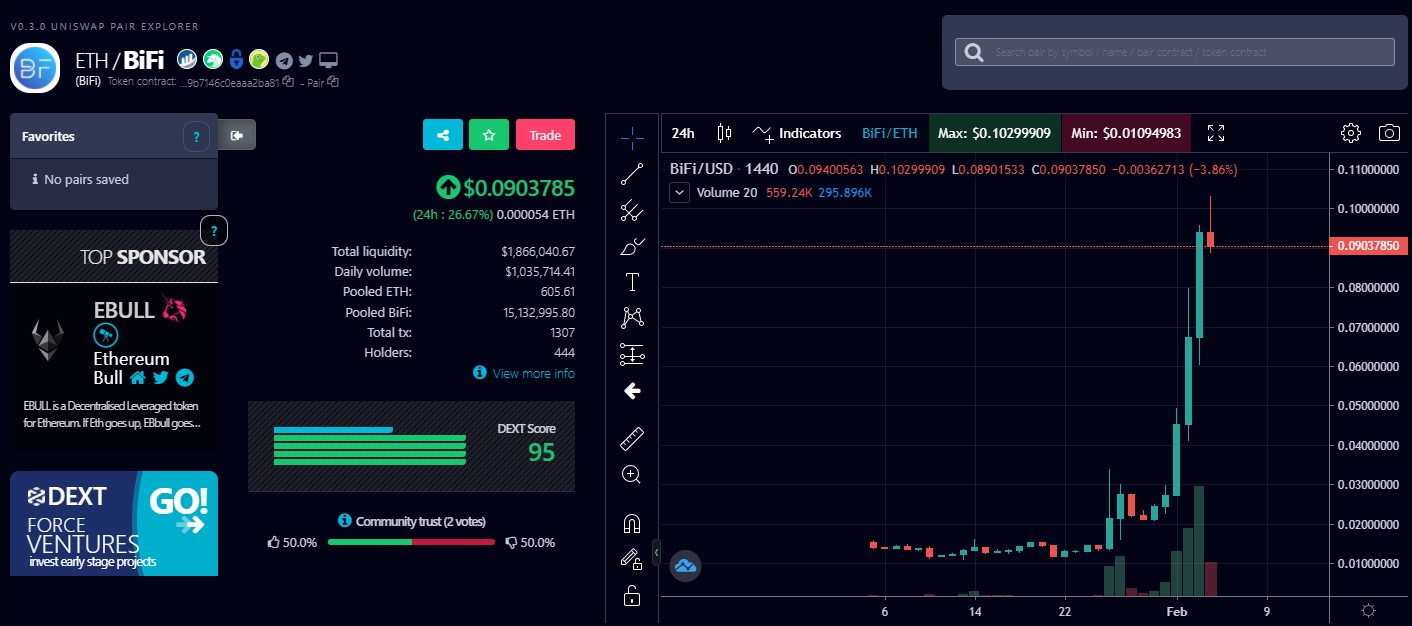The height and width of the screenshot is (626, 1412).
Task: Collapse the drawing toolbar side handle
Action: click(x=656, y=552)
